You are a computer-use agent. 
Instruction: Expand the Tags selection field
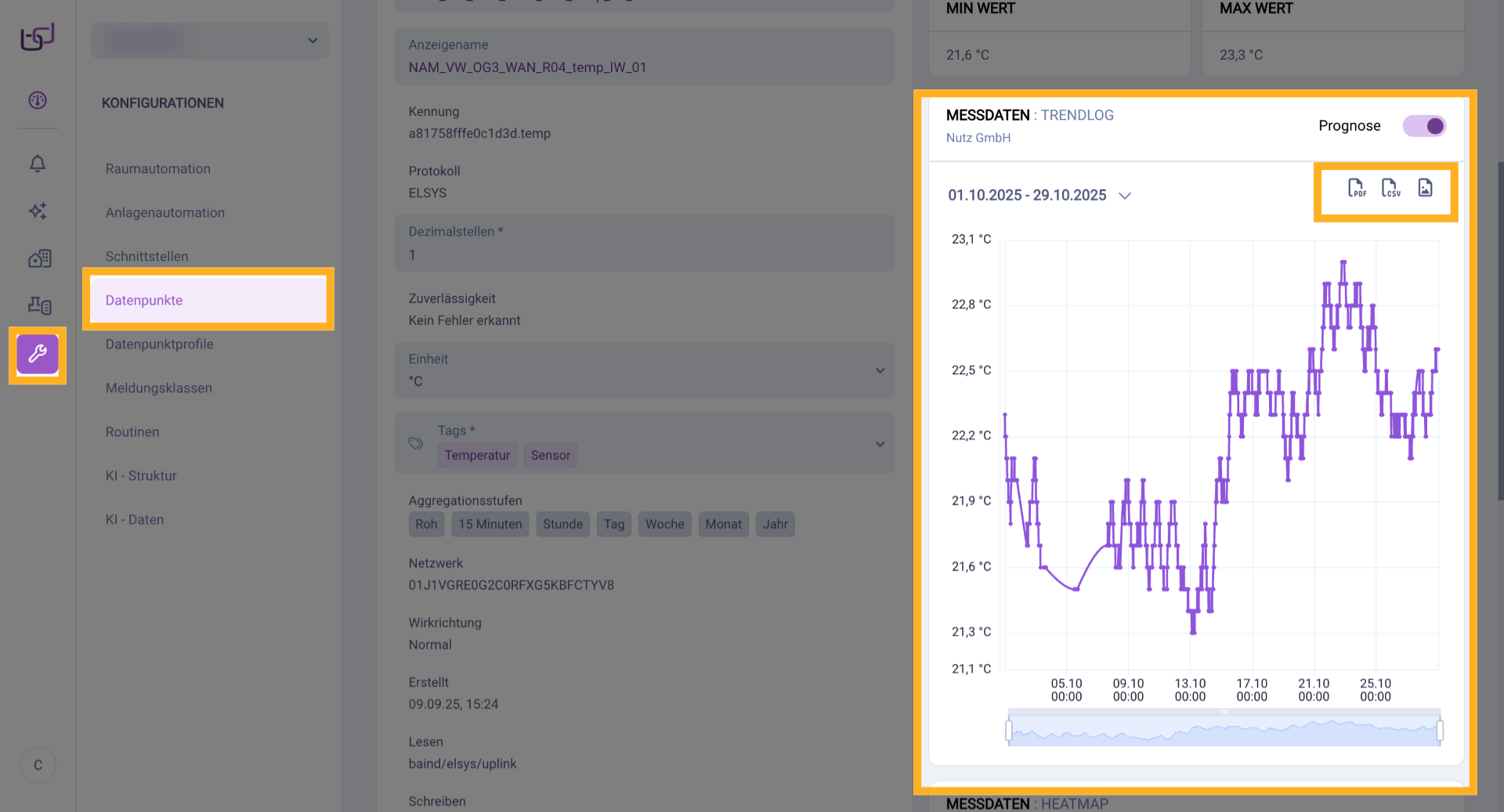[x=879, y=443]
